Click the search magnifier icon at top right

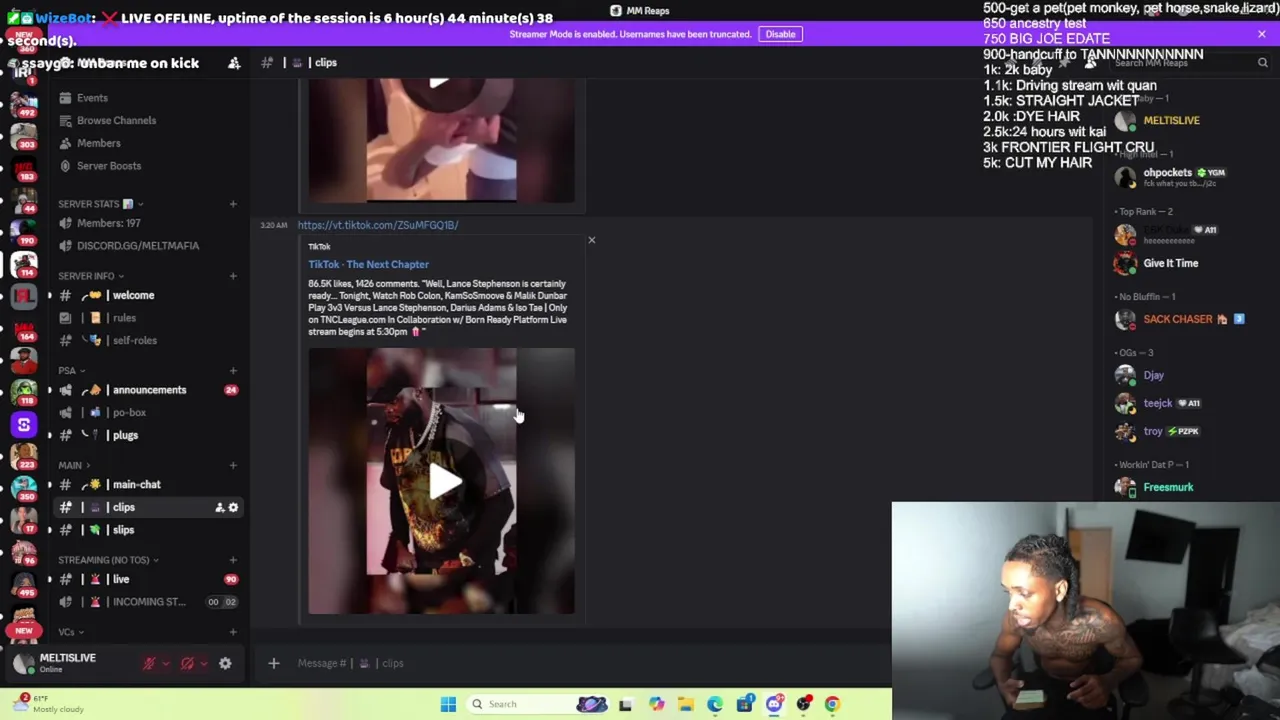1262,63
